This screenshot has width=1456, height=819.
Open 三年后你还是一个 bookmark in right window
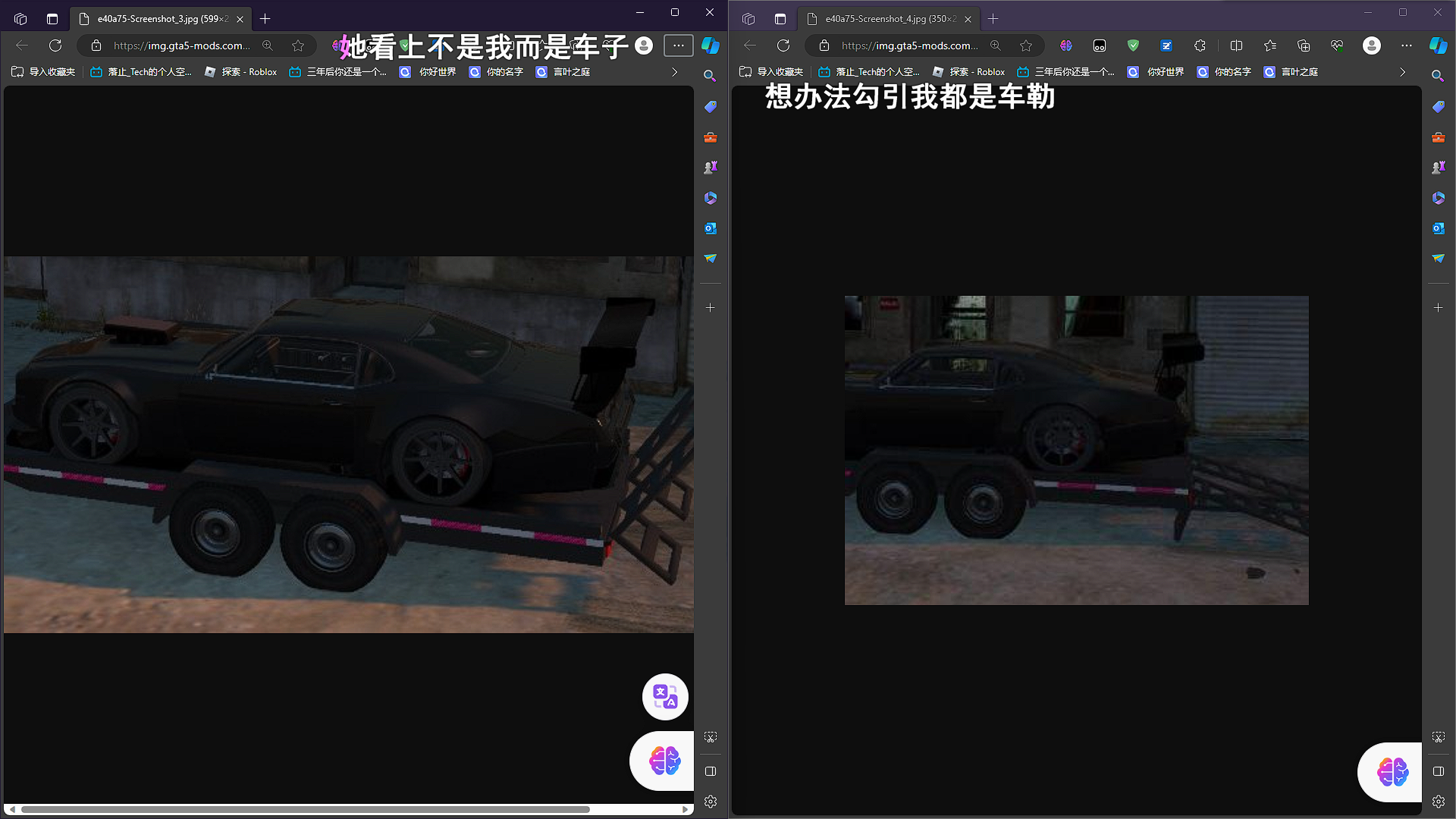pos(1065,72)
